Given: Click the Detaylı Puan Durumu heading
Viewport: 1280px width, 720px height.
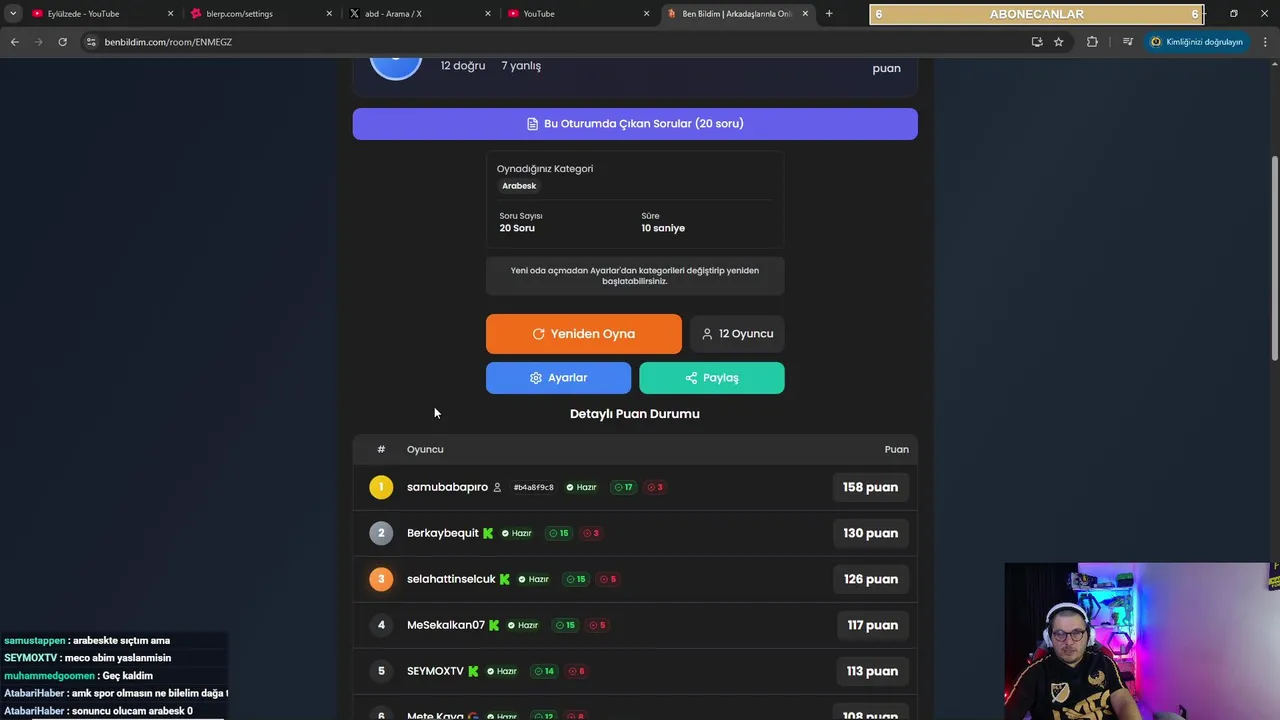Looking at the screenshot, I should pyautogui.click(x=635, y=414).
